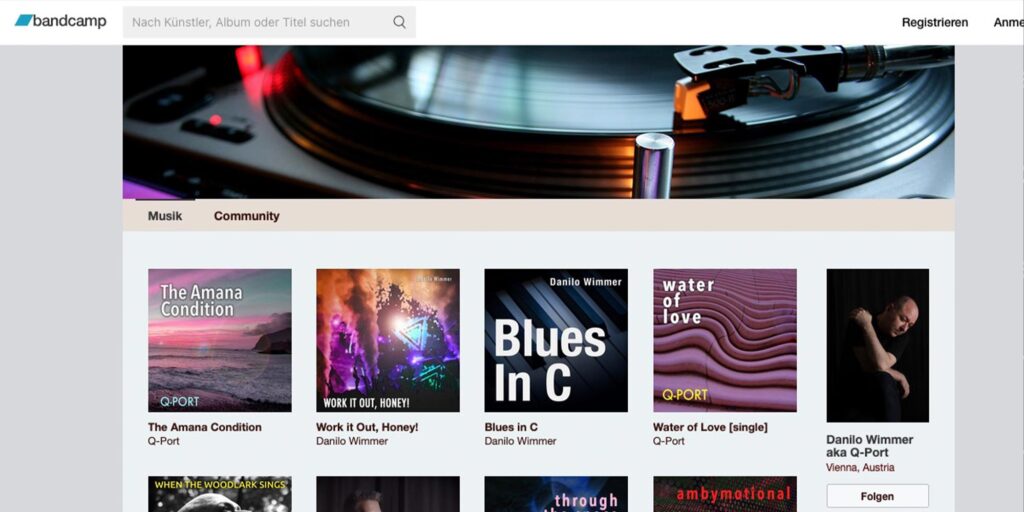Click the Blues in C title link

point(511,427)
